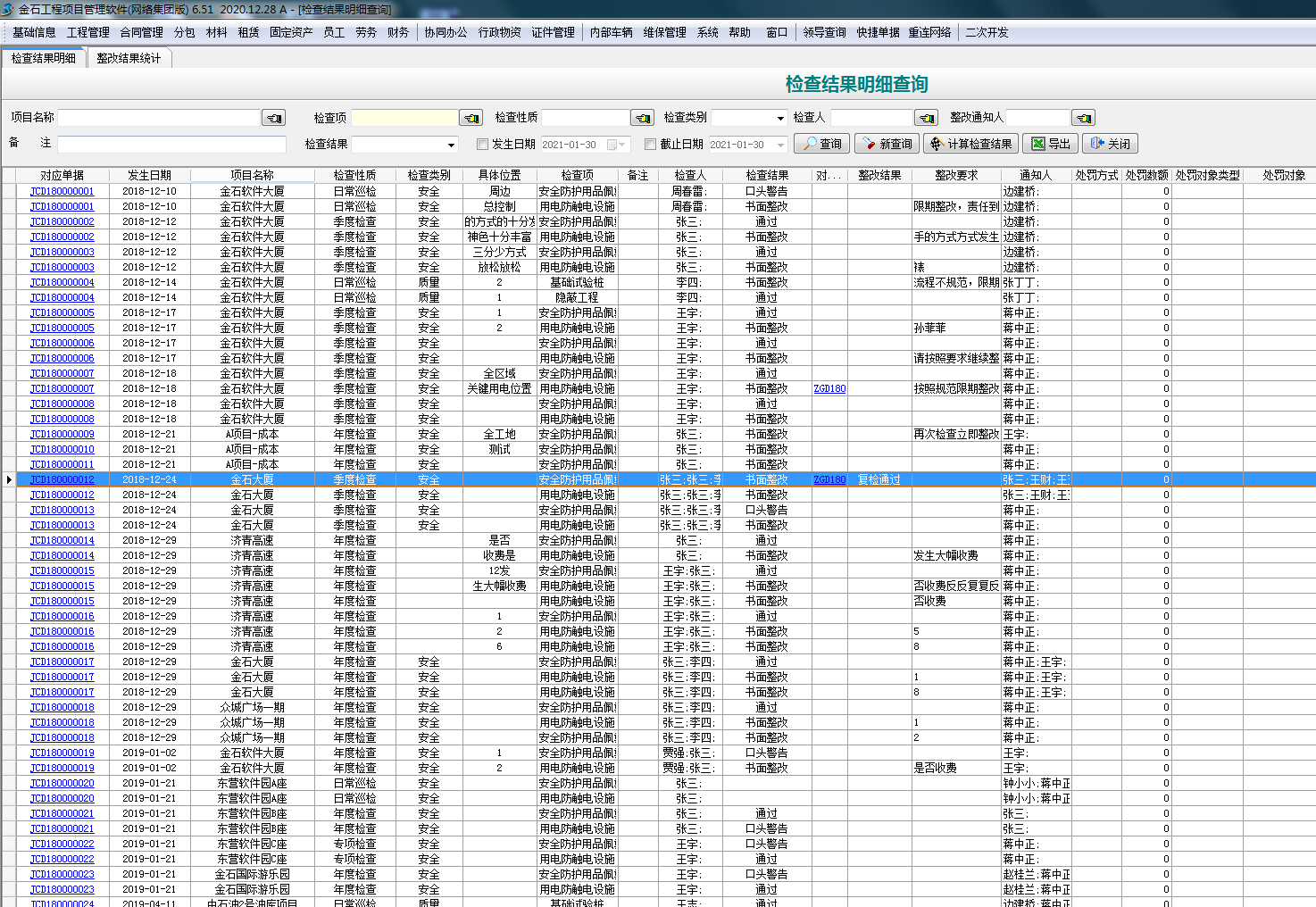
Task: Click the 新查询 button
Action: coord(888,144)
